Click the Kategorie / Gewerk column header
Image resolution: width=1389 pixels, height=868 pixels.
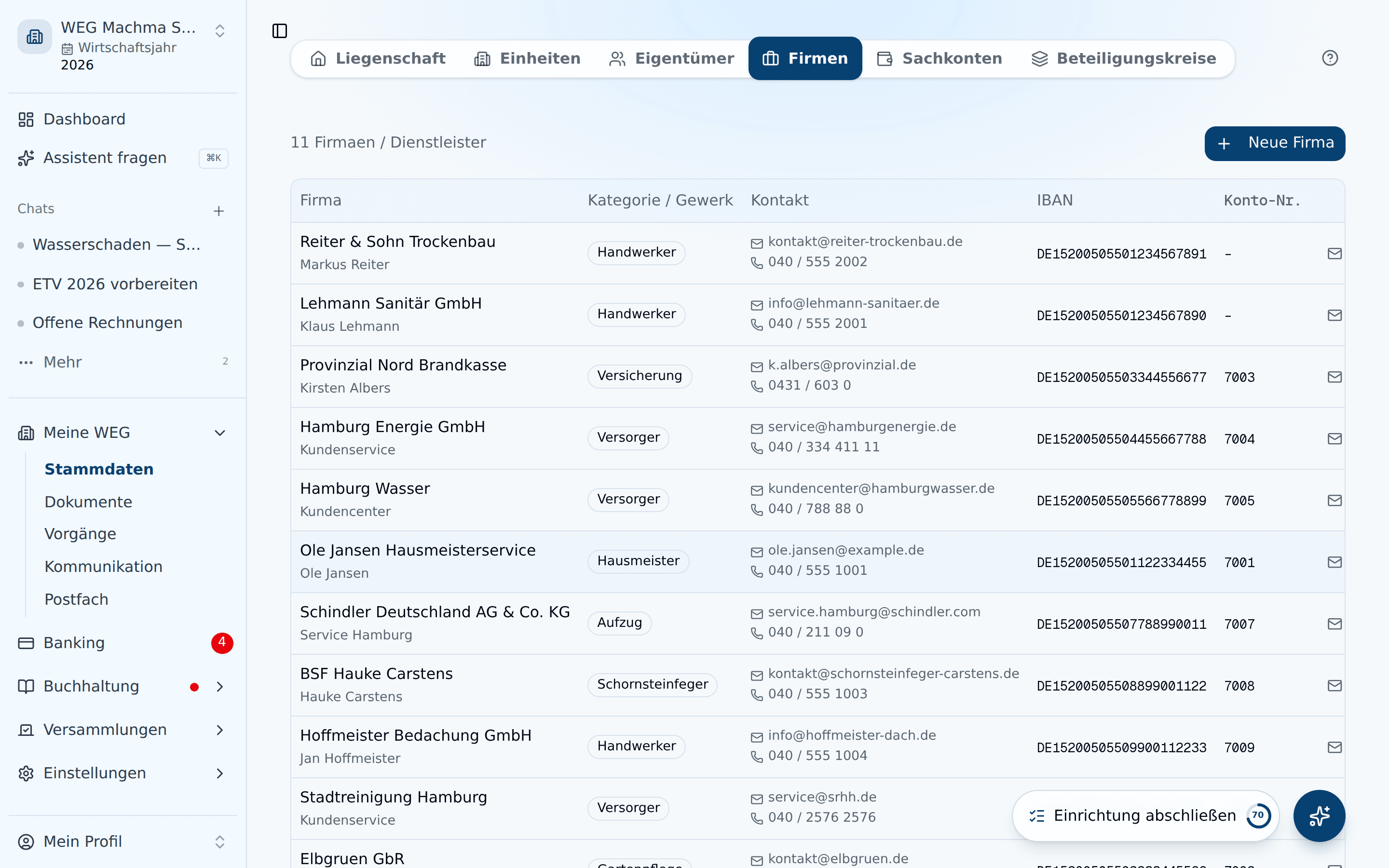click(660, 200)
